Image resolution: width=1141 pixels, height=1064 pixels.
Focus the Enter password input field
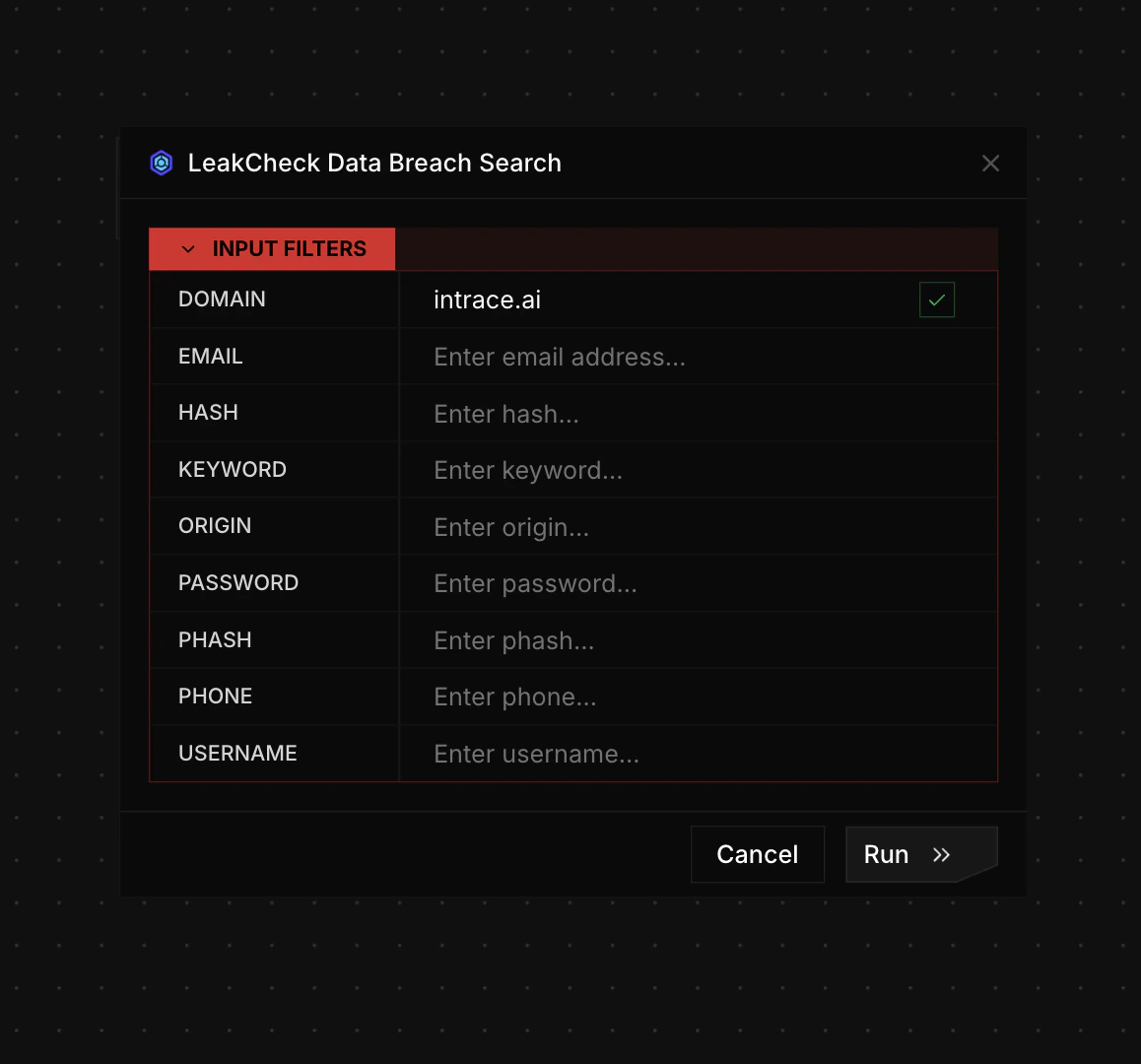pyautogui.click(x=698, y=583)
